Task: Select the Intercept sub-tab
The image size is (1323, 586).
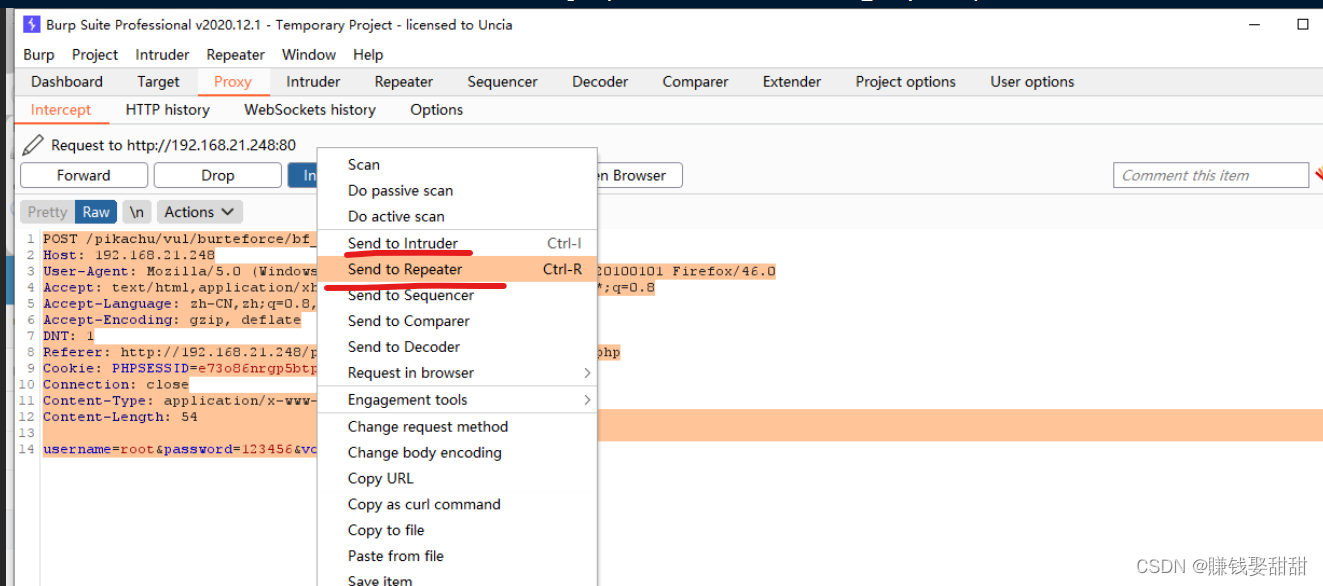Action: click(61, 110)
